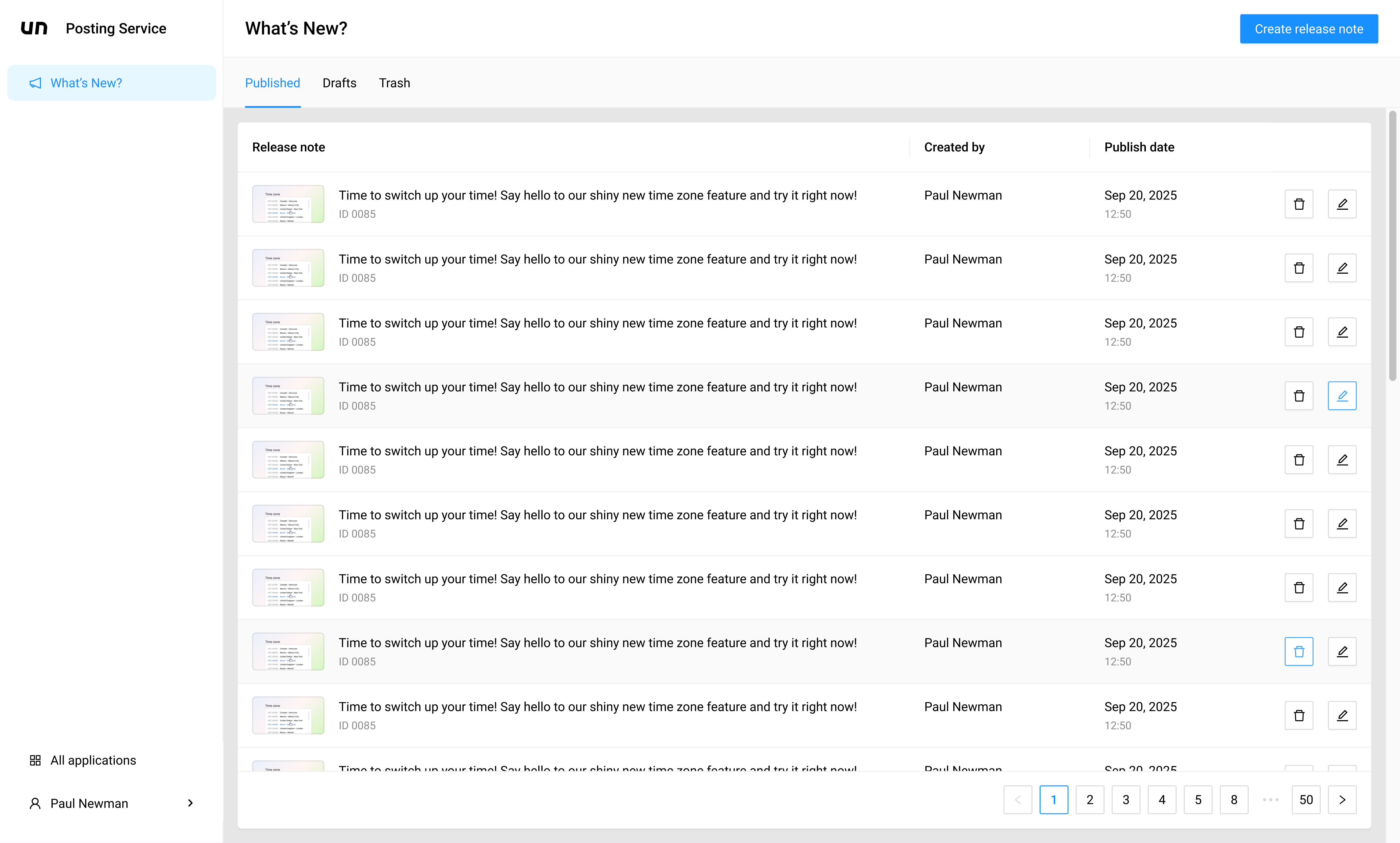Open the thumbnail of the first release note
Screen dimensions: 1400x843
288,204
